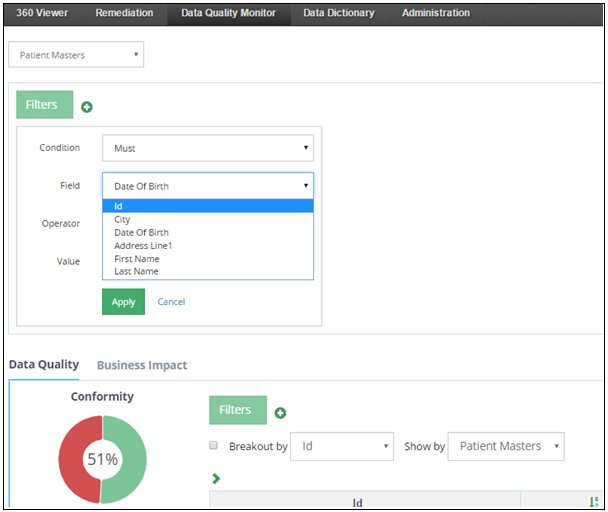Image resolution: width=608 pixels, height=512 pixels.
Task: Go to the Data Dictionary tab
Action: (x=338, y=13)
